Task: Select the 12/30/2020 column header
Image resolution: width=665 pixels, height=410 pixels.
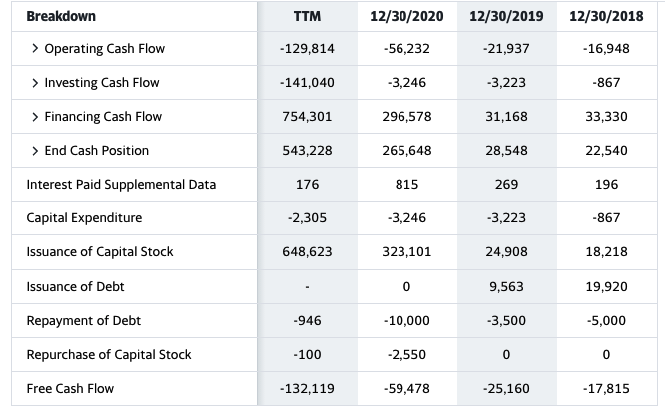Action: (407, 16)
